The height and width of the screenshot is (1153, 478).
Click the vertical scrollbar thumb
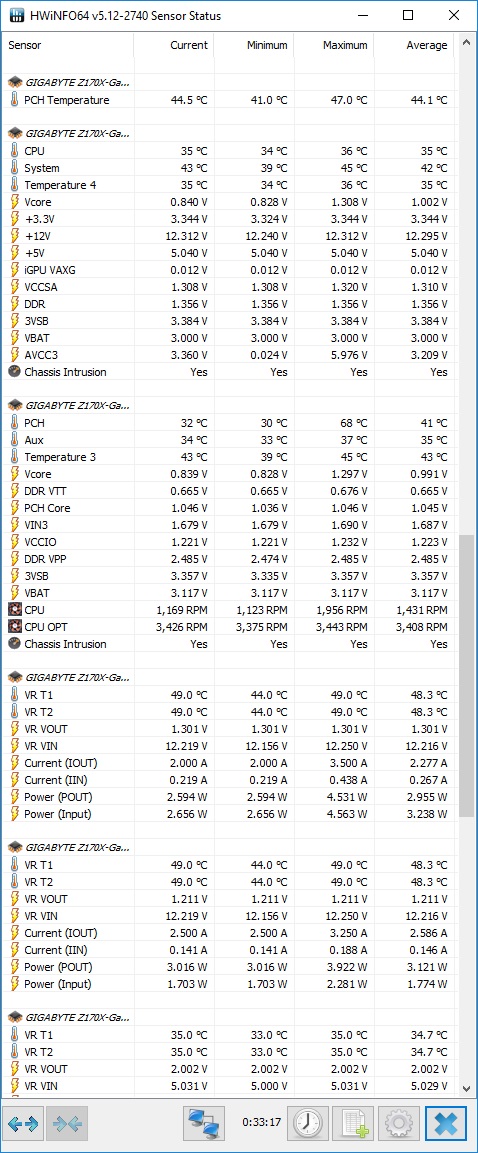tap(466, 677)
